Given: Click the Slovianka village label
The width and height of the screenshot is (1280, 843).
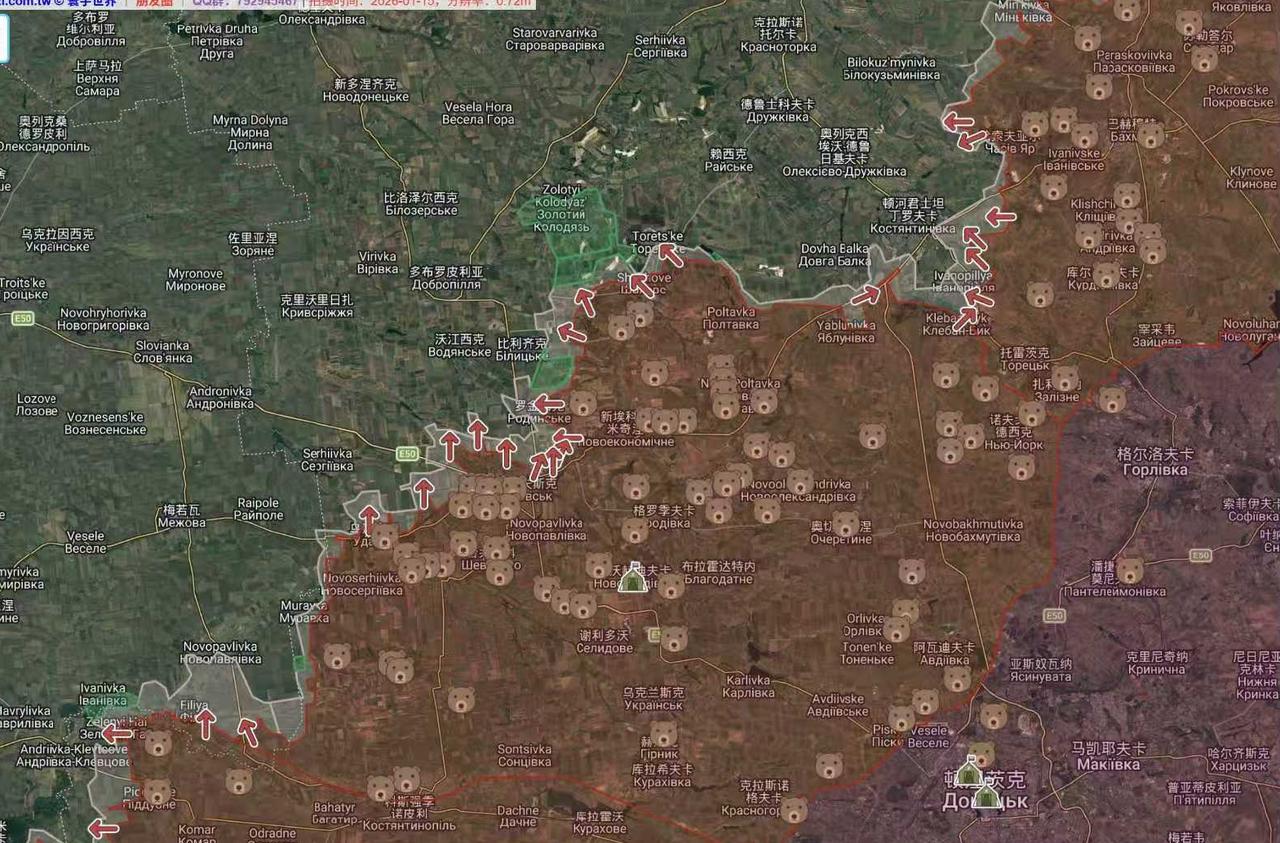Looking at the screenshot, I should 163,352.
